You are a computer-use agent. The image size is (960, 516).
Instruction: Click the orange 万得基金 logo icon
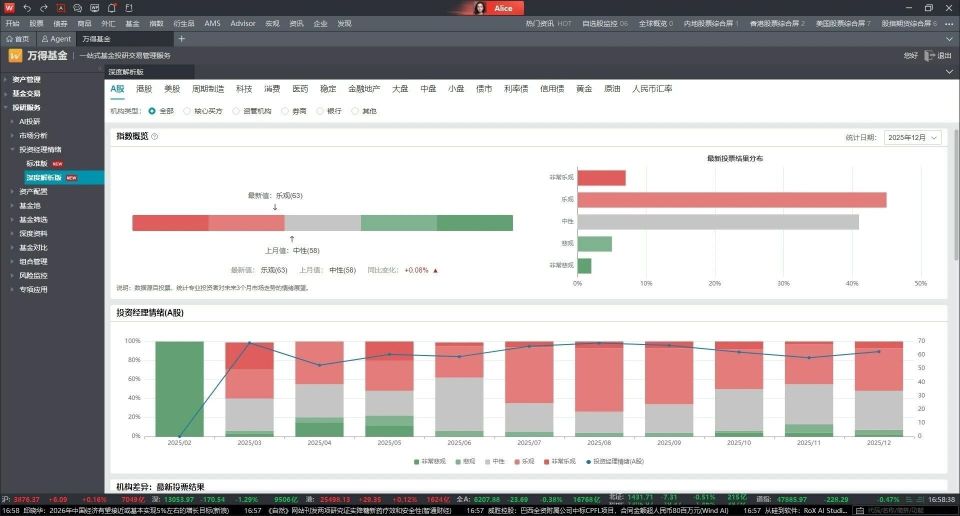click(x=15, y=56)
